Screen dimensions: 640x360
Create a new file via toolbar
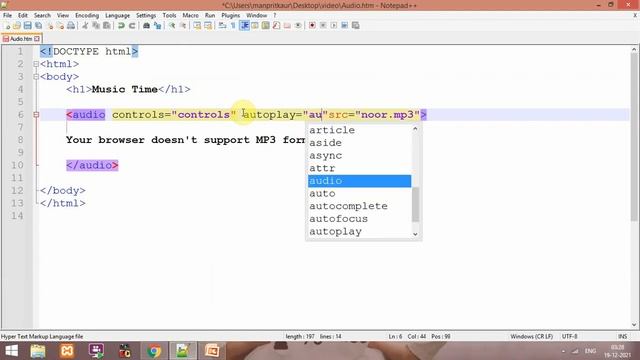click(x=7, y=25)
